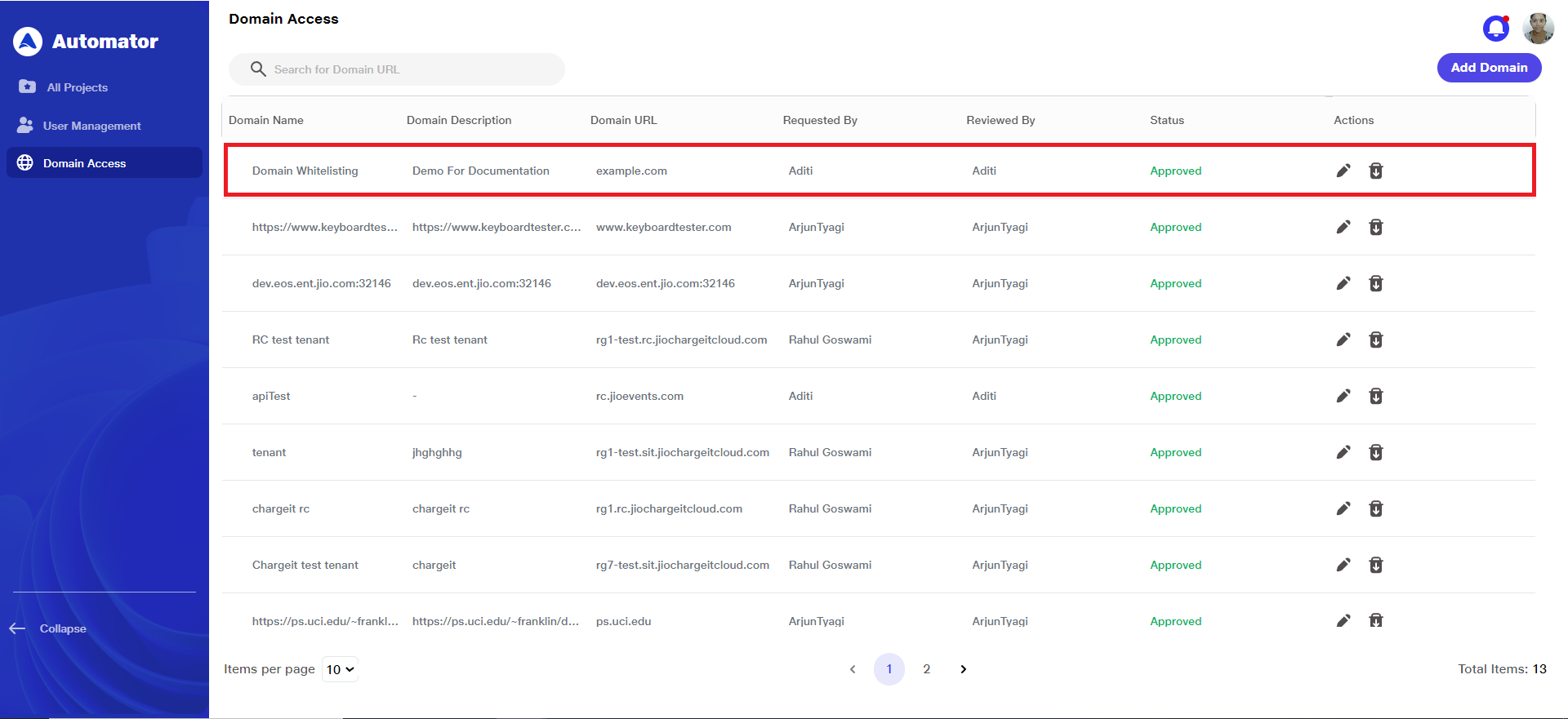1568x719 pixels.
Task: Edit the dev.eos.ent.jio.com:32146 domain
Action: 1343,283
